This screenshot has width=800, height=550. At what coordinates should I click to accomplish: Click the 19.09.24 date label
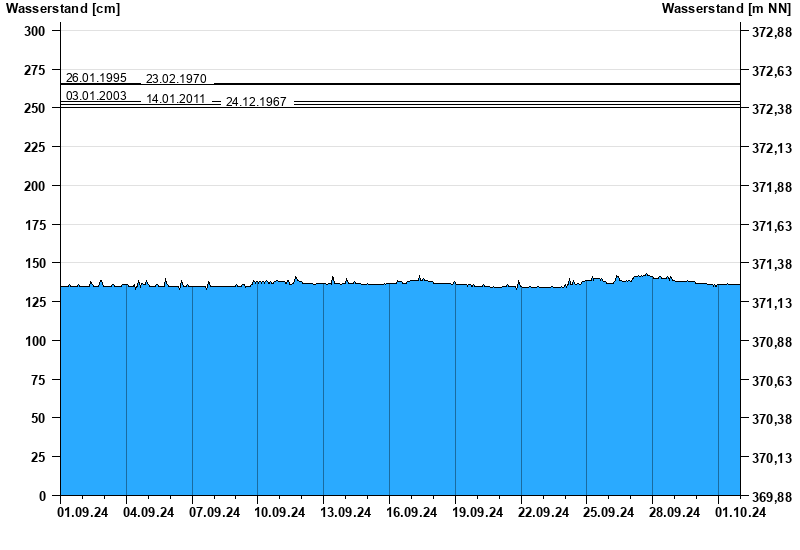pyautogui.click(x=478, y=512)
